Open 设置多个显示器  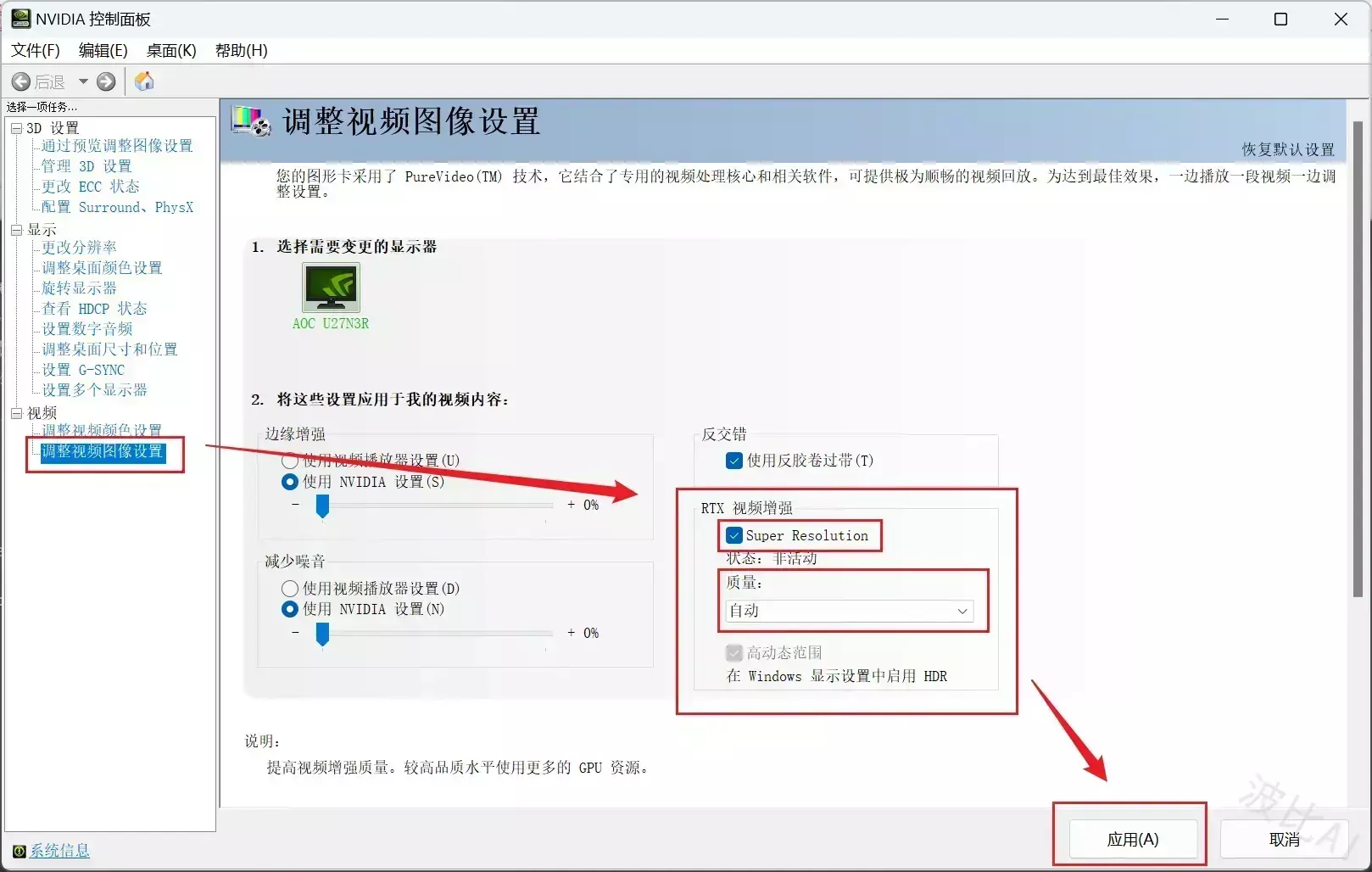[94, 390]
